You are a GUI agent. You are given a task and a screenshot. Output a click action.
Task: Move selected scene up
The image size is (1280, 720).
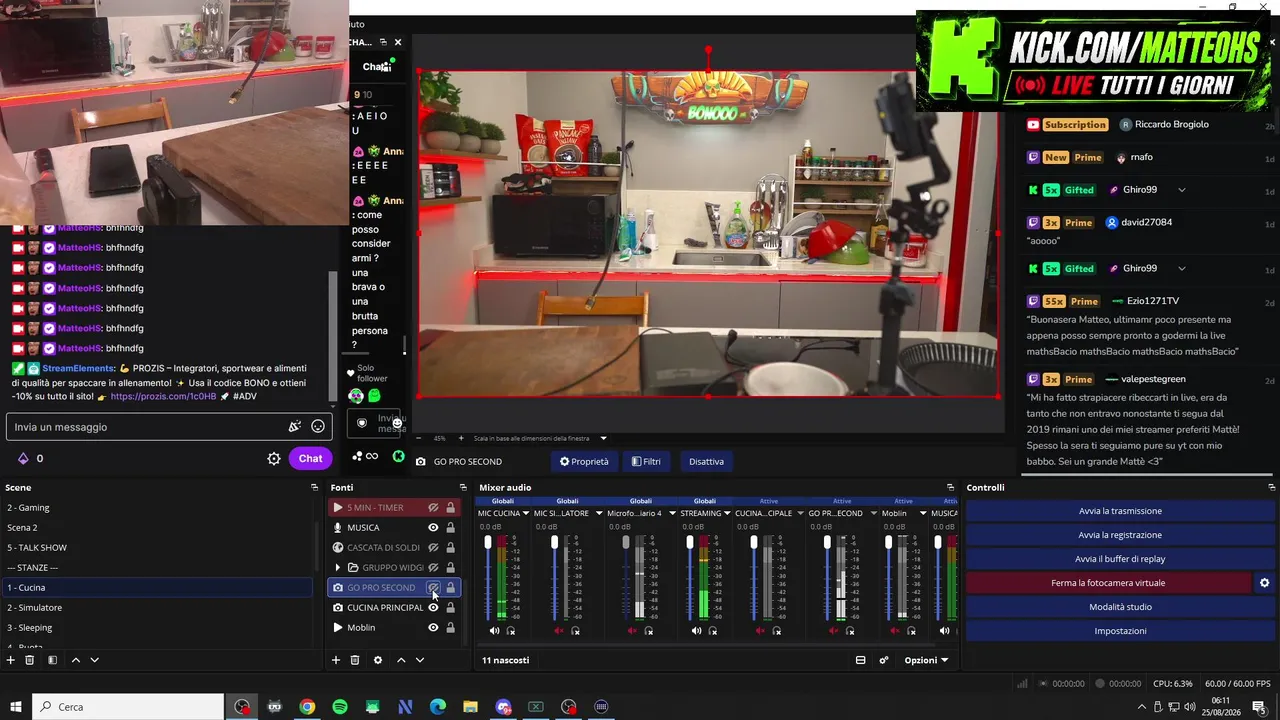[x=75, y=660]
